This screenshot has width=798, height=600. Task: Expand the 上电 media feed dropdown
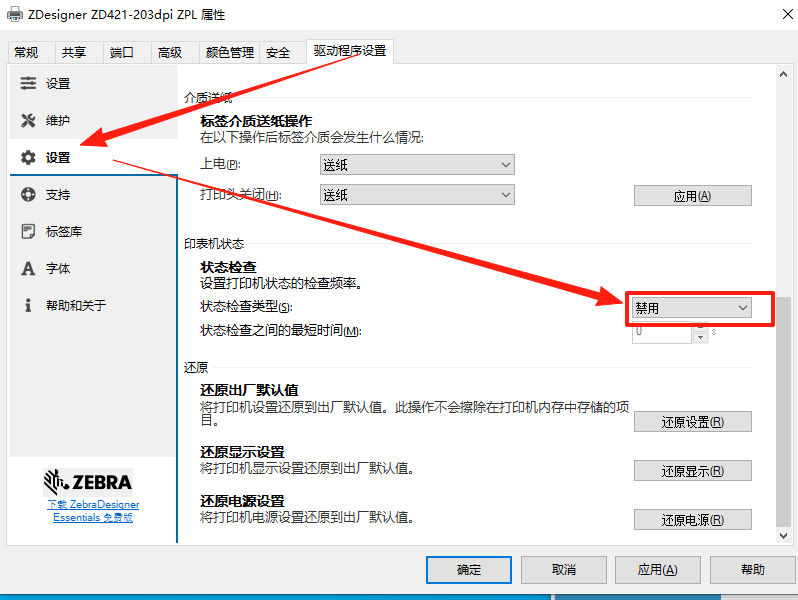[x=416, y=165]
